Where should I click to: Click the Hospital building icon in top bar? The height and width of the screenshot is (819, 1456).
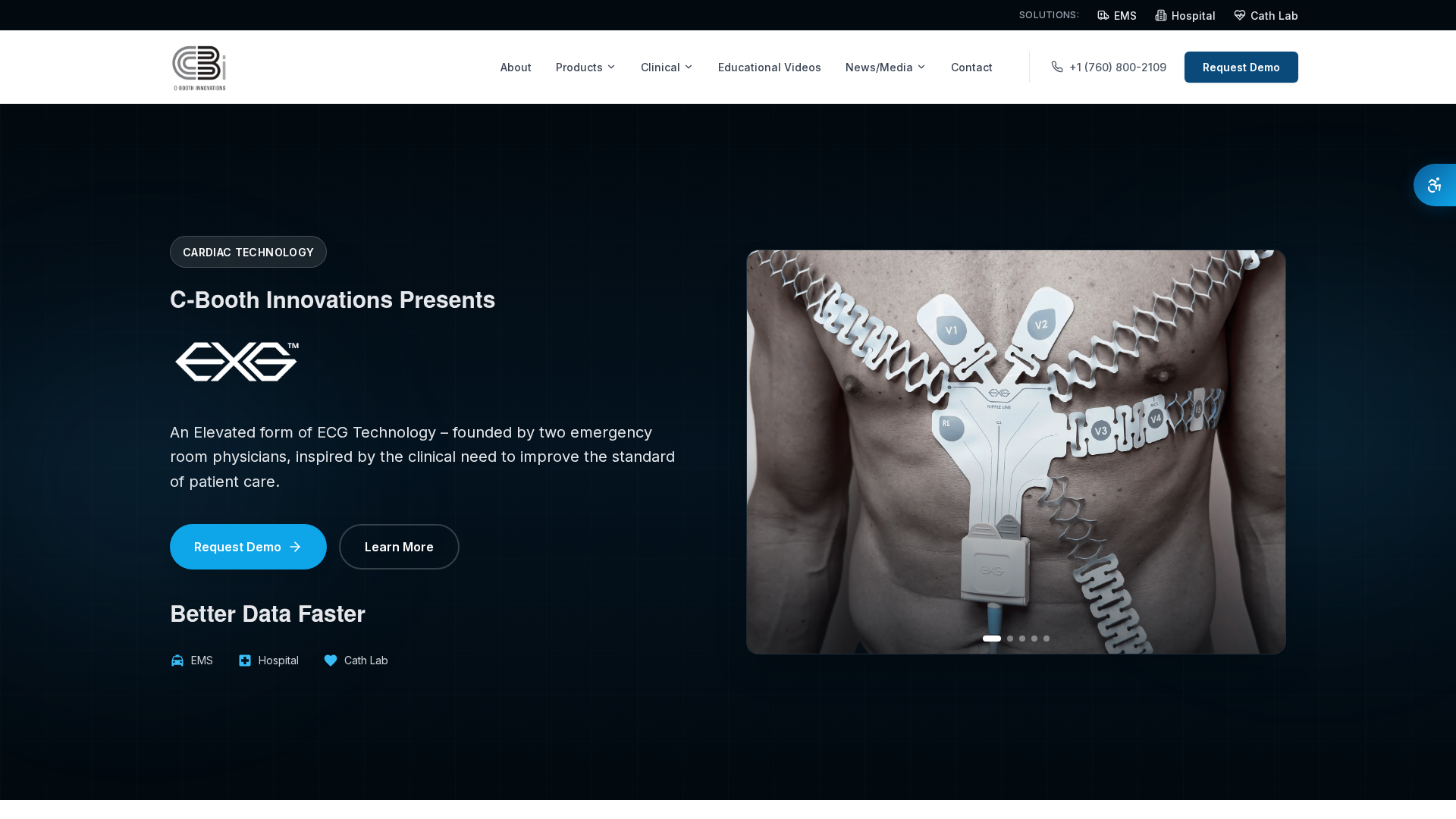[1161, 15]
